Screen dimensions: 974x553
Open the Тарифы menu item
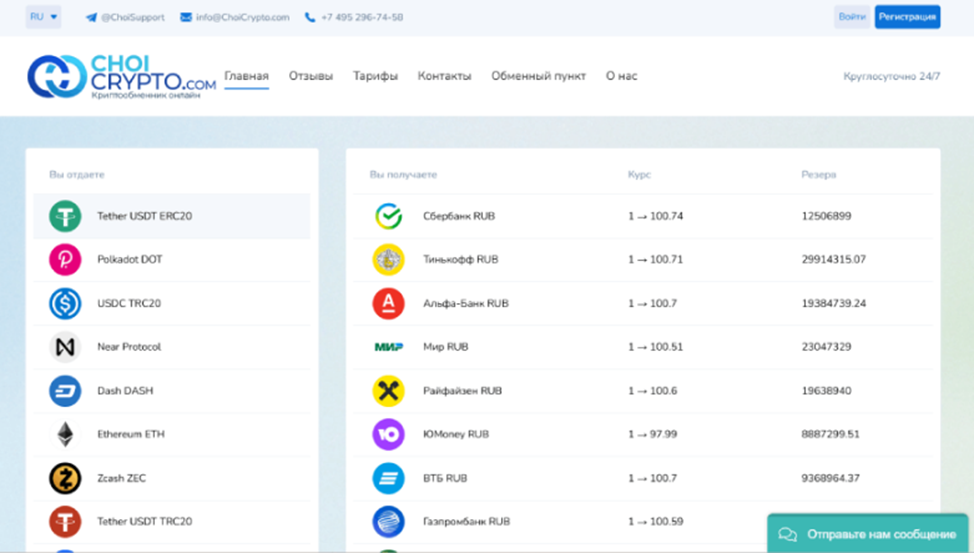tap(375, 76)
